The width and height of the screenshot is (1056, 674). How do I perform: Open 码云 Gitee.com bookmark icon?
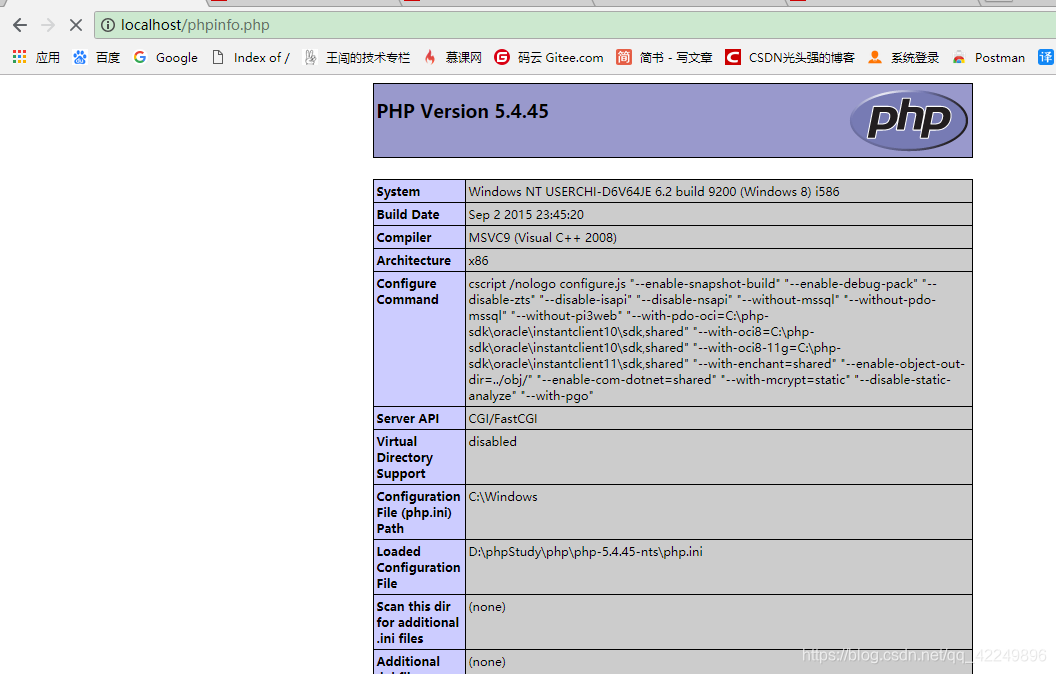pyautogui.click(x=502, y=57)
